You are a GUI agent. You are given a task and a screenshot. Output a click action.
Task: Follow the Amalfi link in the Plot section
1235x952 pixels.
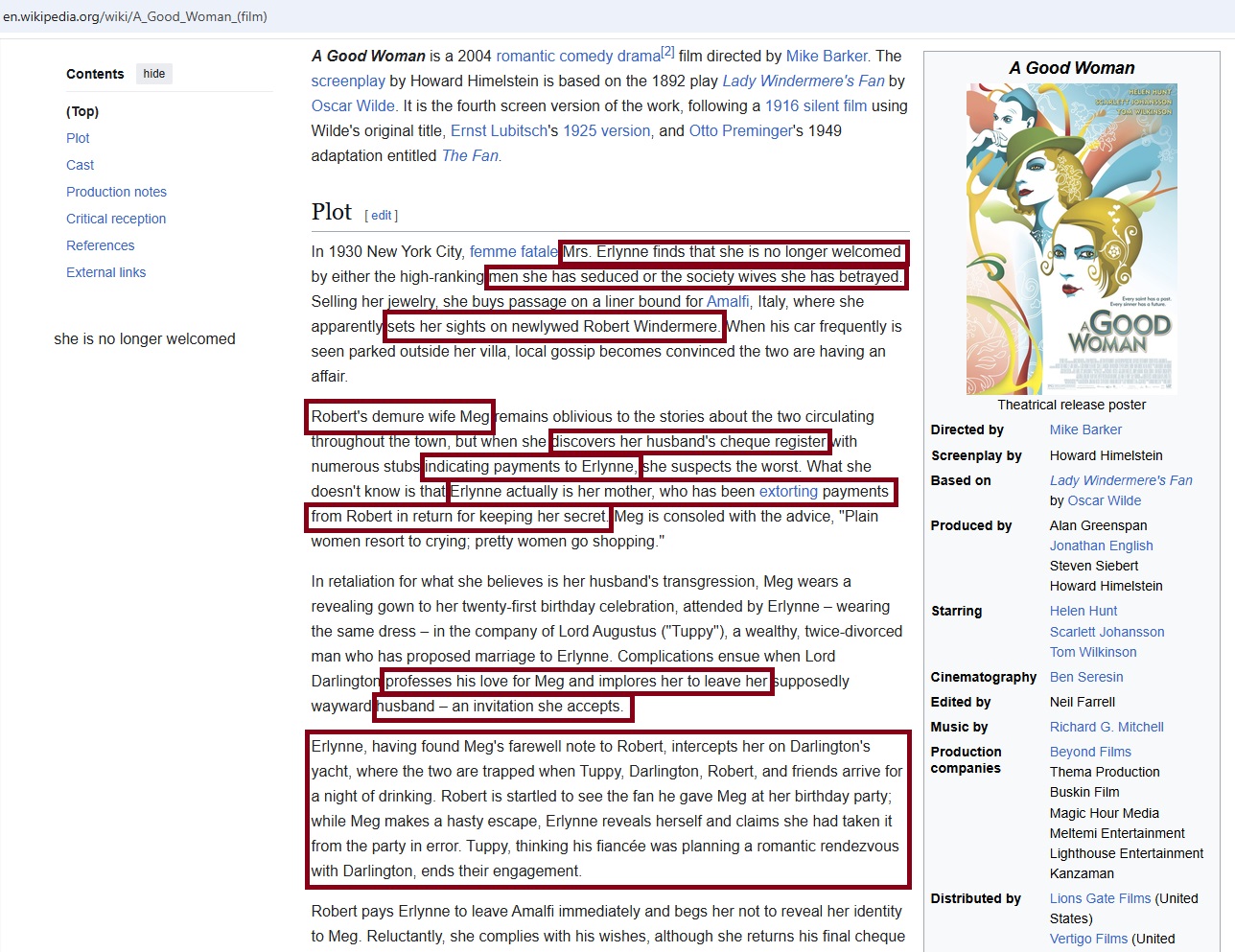(728, 302)
